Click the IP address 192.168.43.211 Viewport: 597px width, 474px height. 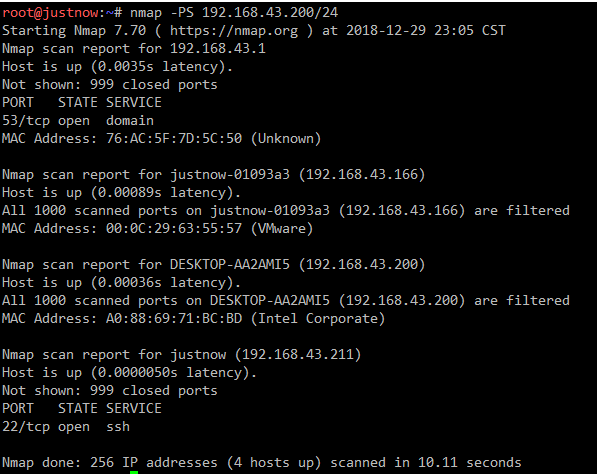pos(298,355)
